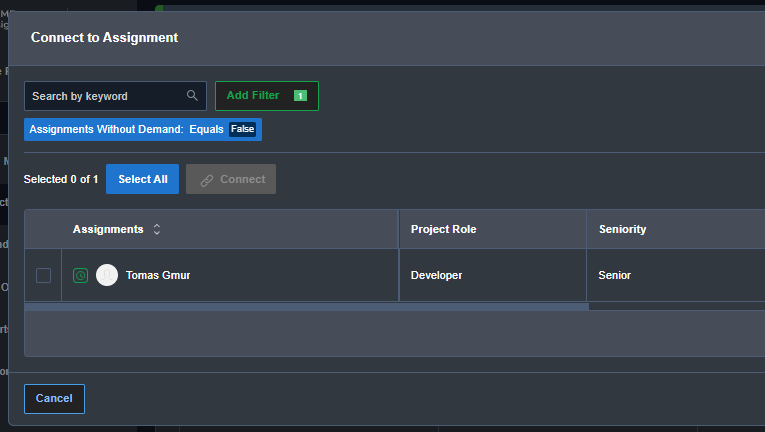
Task: Click the sort arrows beside Assignments
Action: [x=157, y=229]
